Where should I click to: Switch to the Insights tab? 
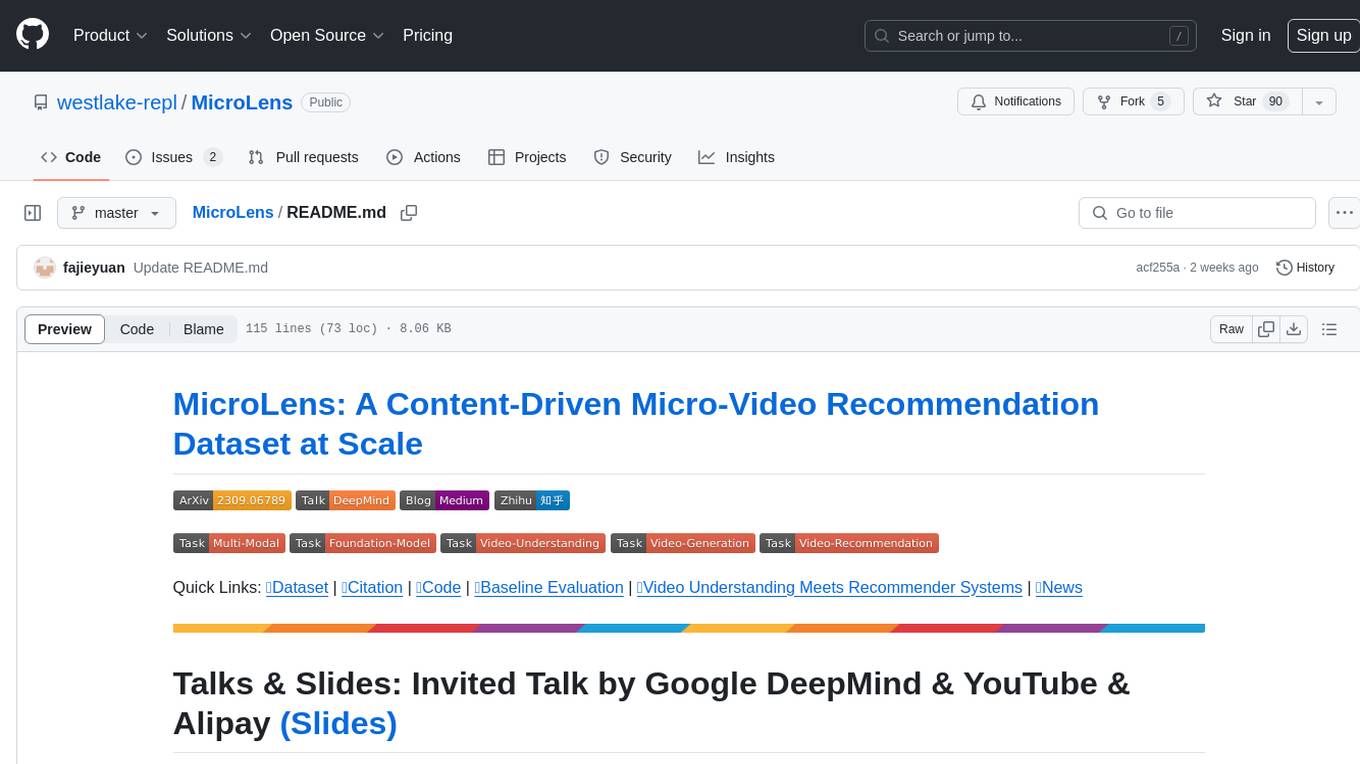point(736,157)
